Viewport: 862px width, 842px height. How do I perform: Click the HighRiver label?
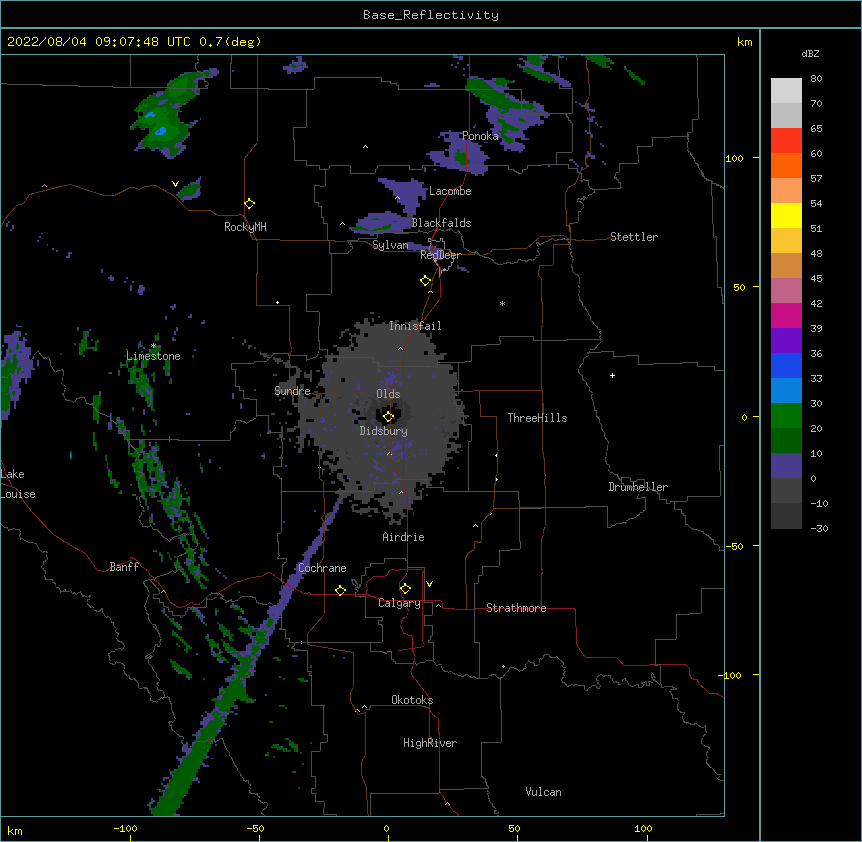coord(430,743)
